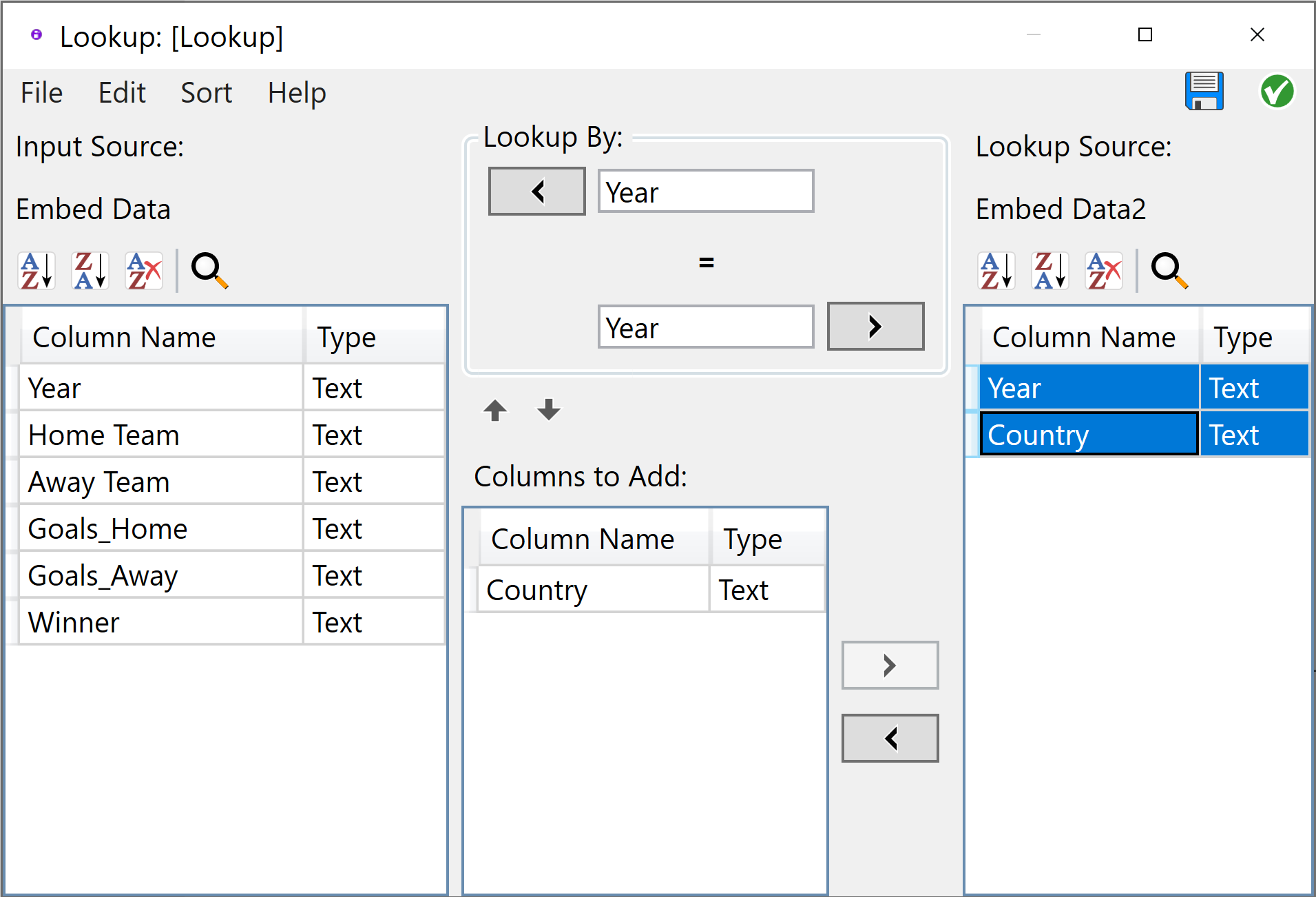1316x897 pixels.
Task: Click Column Name header in Lookup Source table
Action: tap(1090, 337)
